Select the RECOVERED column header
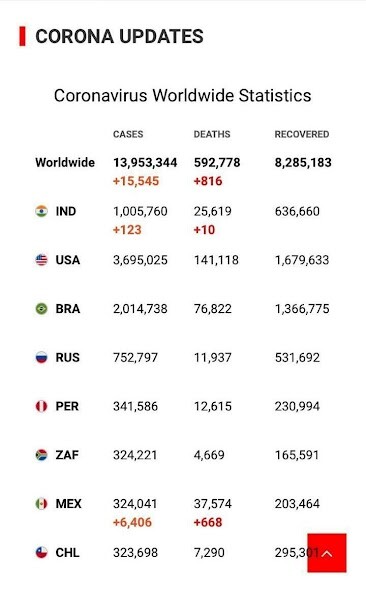Viewport: 366px width, 592px height. pyautogui.click(x=302, y=134)
